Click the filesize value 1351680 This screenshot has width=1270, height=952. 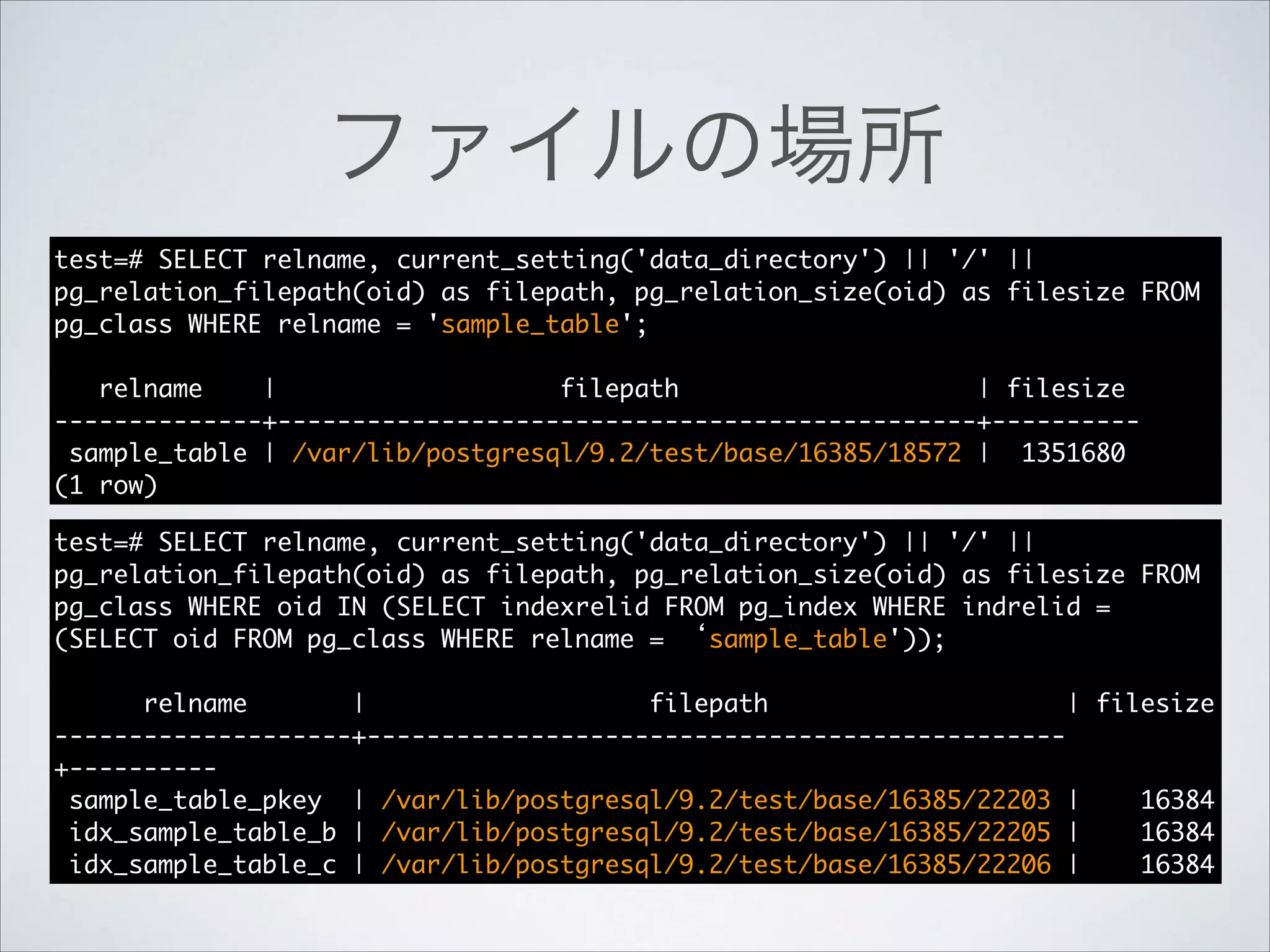1073,453
